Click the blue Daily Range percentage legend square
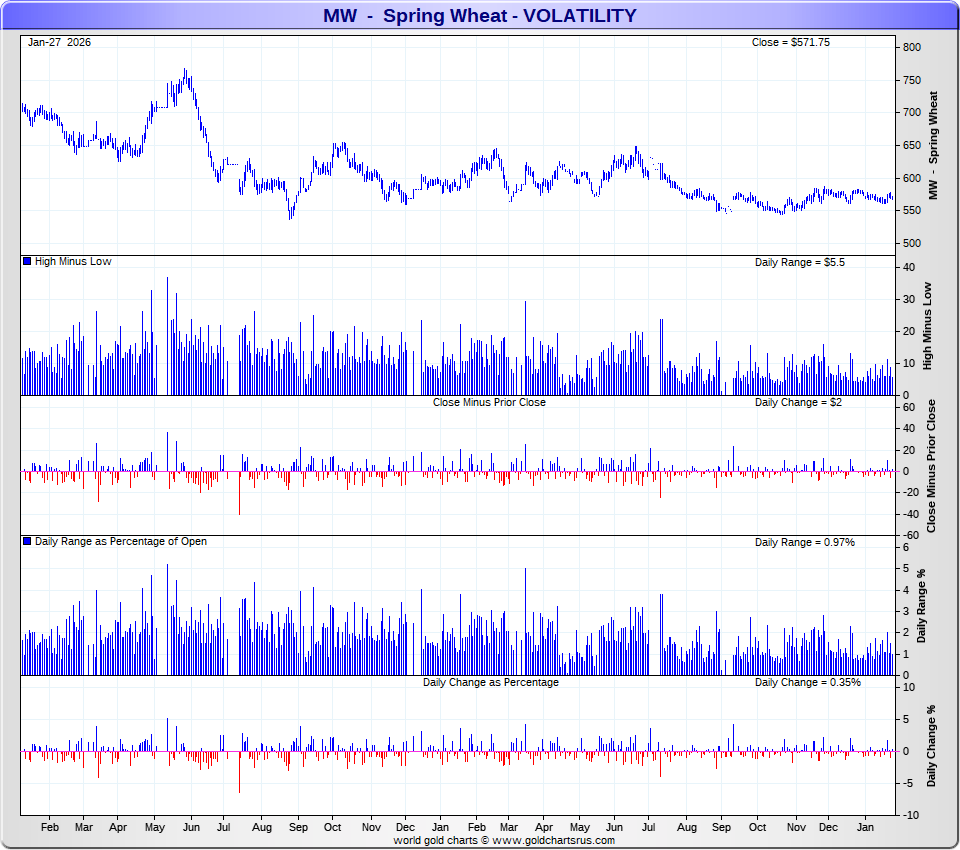Viewport: 960px width, 850px height. (27, 541)
